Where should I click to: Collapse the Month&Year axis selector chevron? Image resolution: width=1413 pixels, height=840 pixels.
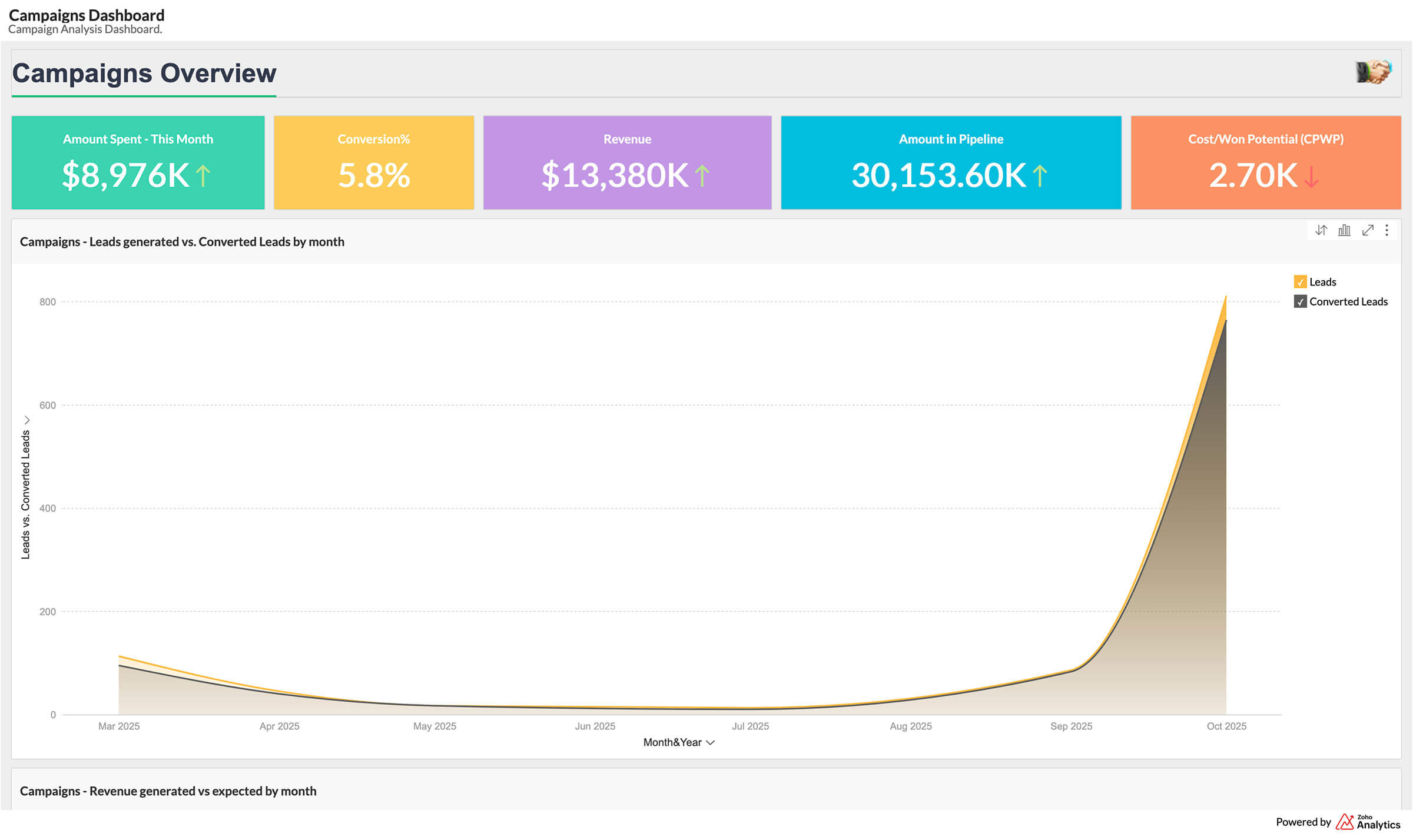click(x=709, y=742)
